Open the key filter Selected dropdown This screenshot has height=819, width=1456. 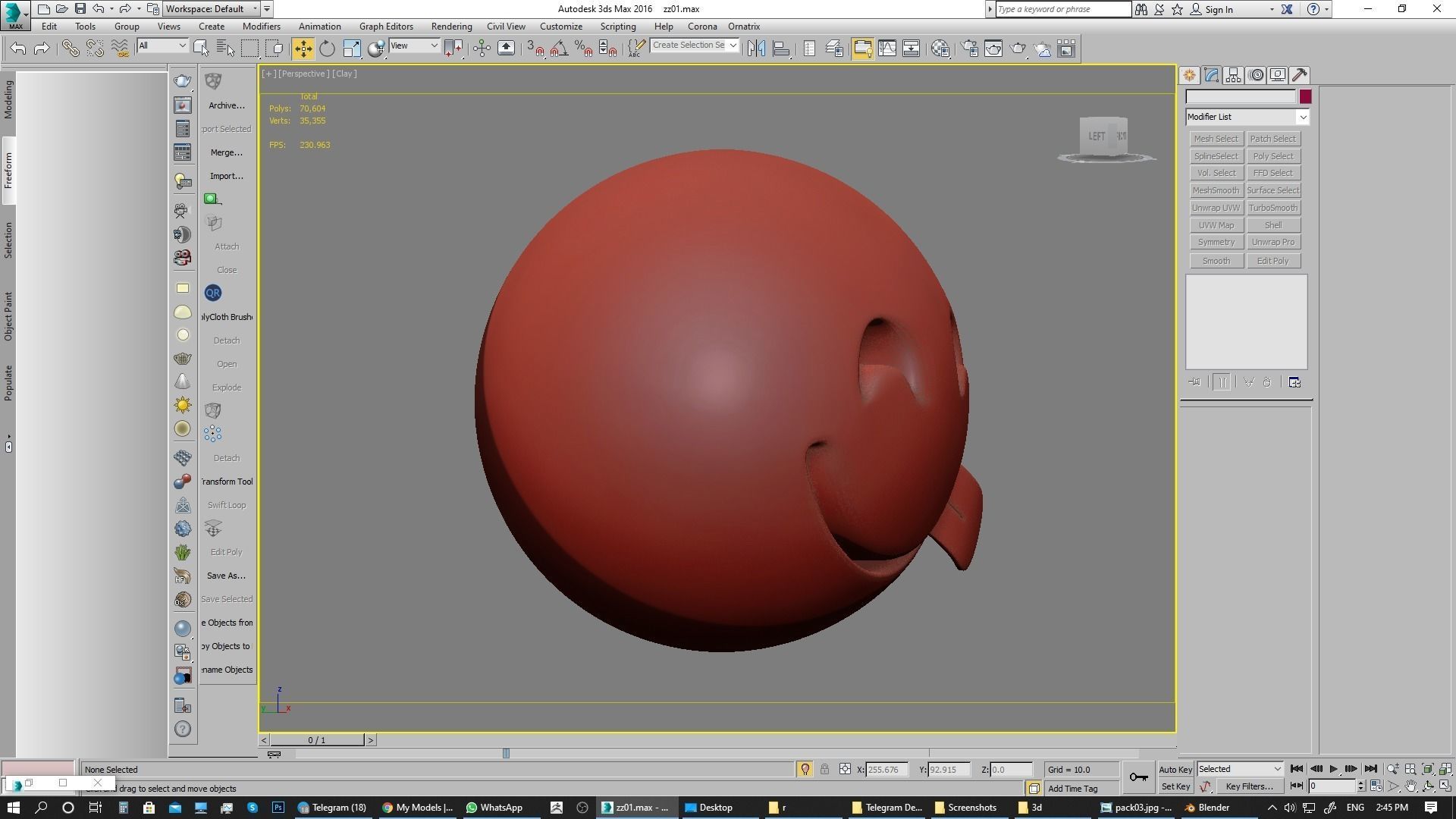pos(1240,769)
